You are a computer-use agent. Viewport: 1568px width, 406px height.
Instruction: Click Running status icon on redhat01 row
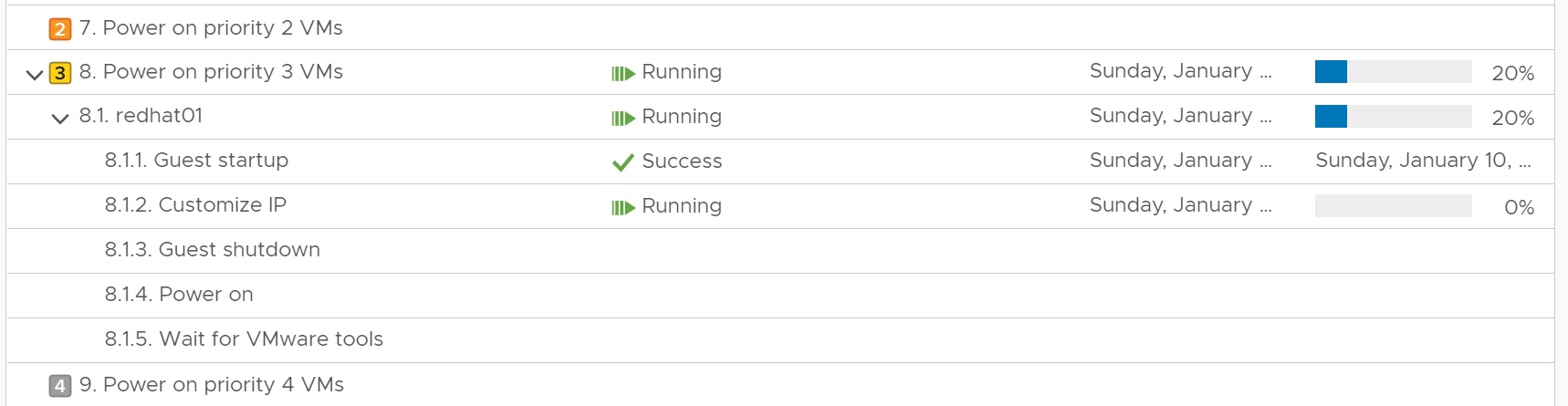pos(622,118)
